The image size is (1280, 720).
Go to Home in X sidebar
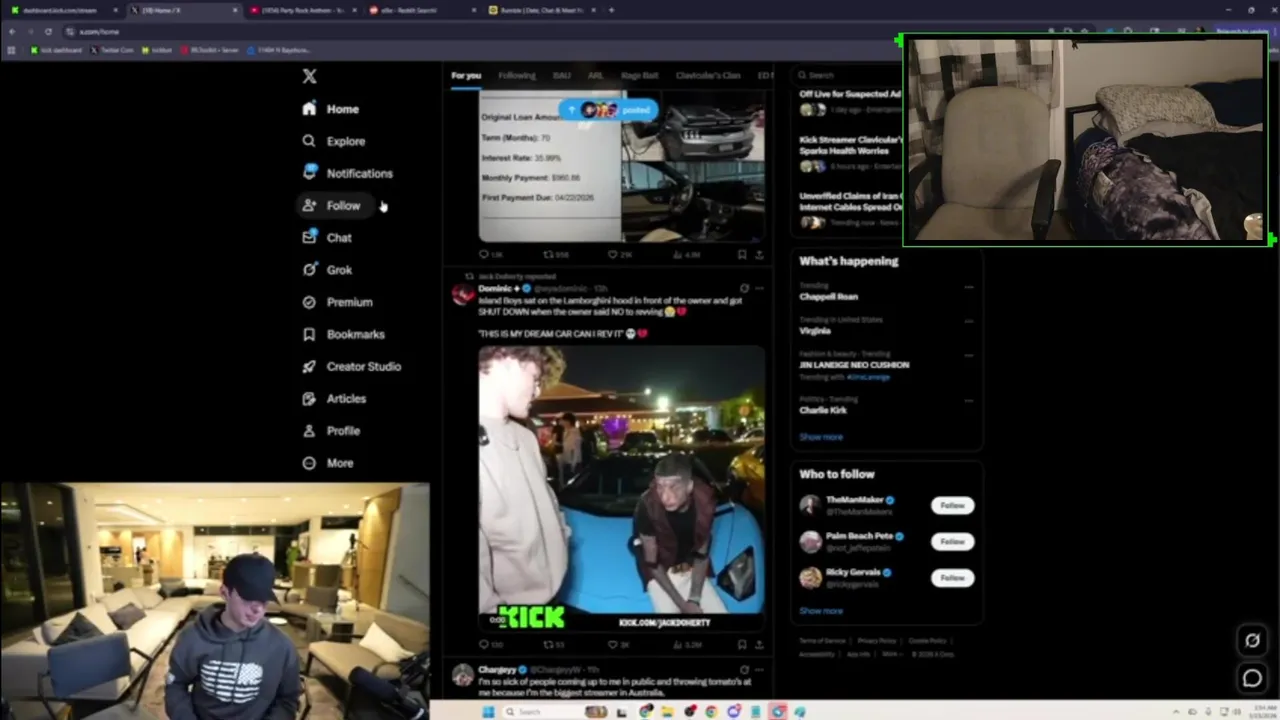tap(331, 109)
